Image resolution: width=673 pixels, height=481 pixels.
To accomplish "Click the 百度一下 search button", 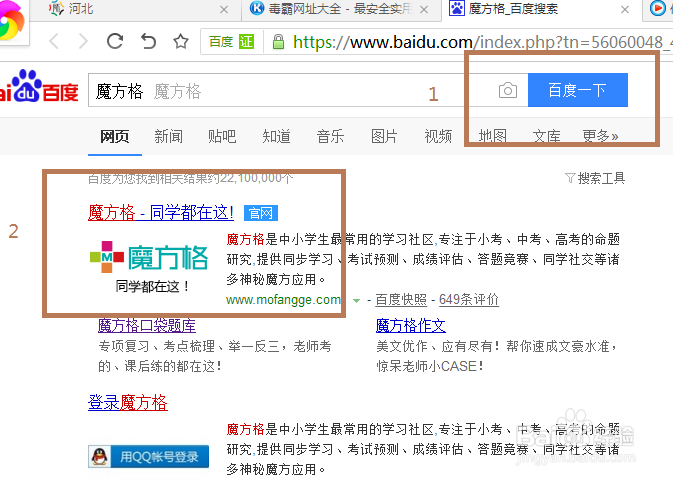I will click(x=578, y=90).
